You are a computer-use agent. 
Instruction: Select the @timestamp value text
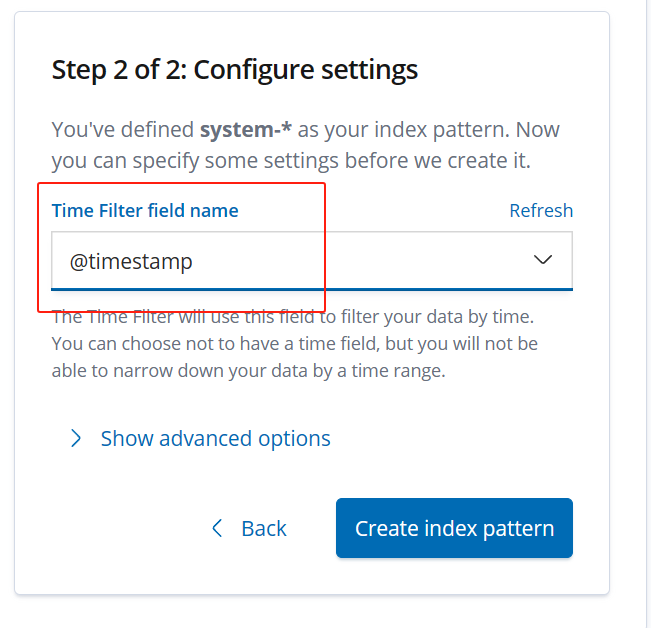pyautogui.click(x=131, y=261)
